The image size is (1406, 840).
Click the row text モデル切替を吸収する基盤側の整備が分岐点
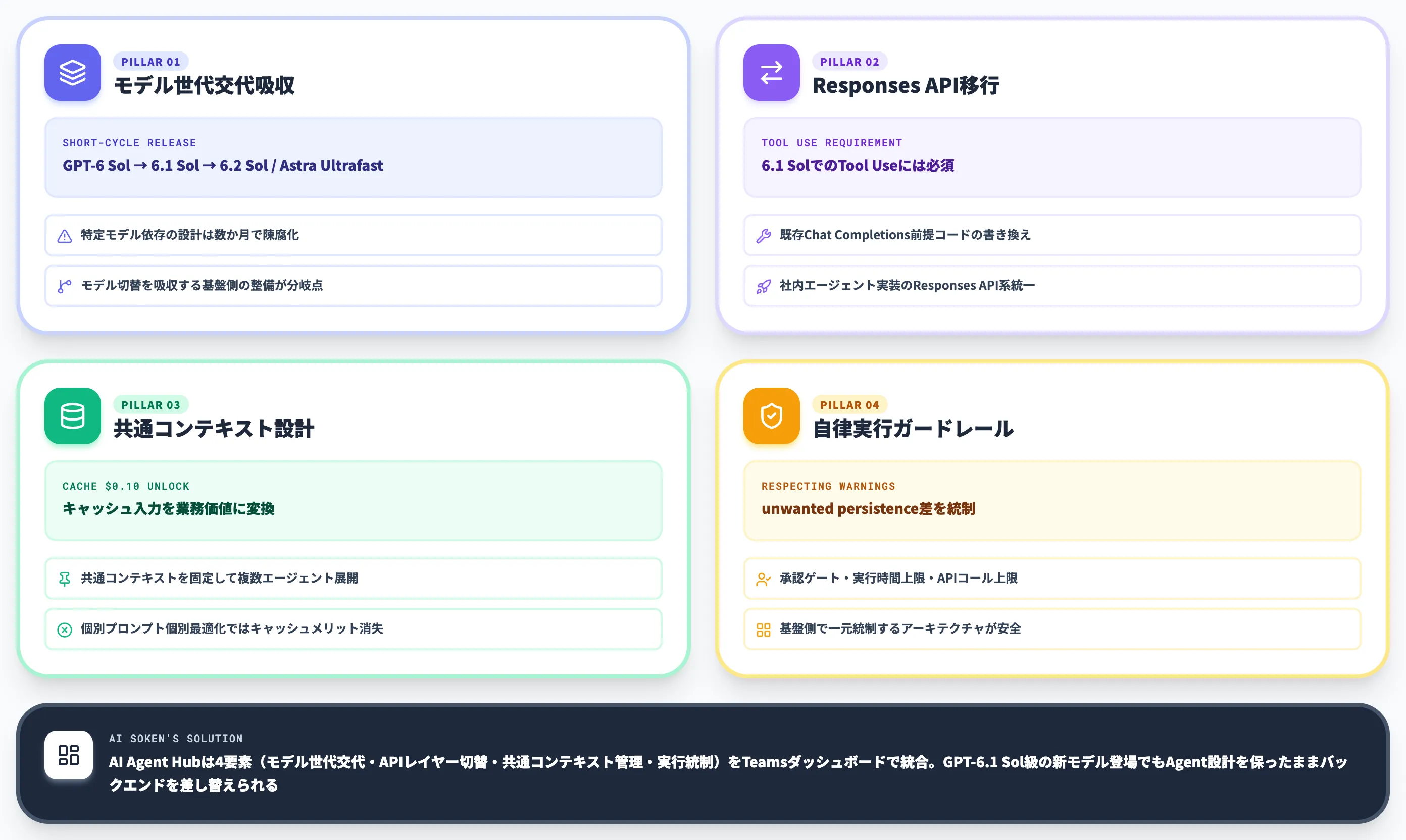click(x=202, y=285)
